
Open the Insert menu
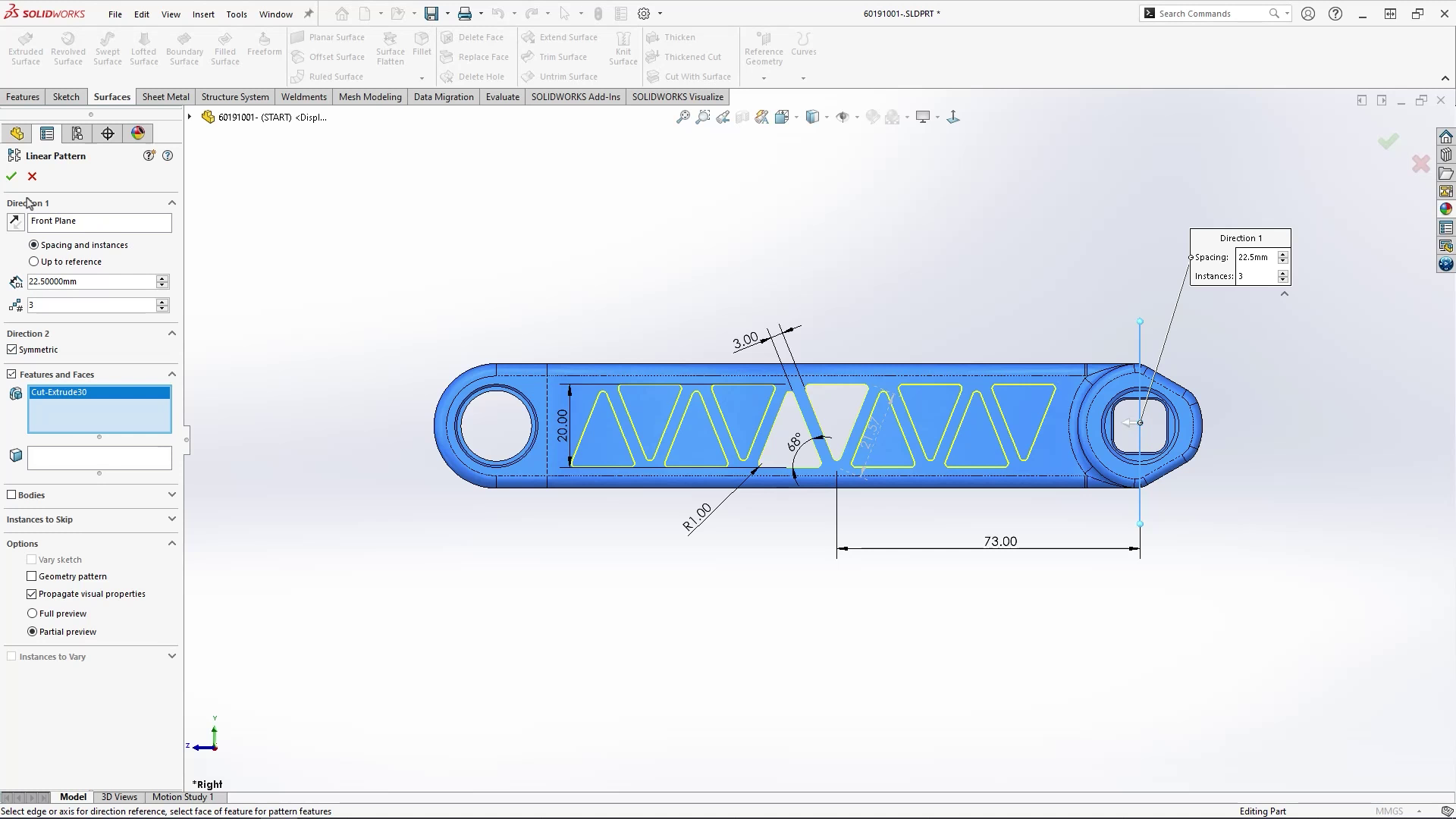[202, 14]
